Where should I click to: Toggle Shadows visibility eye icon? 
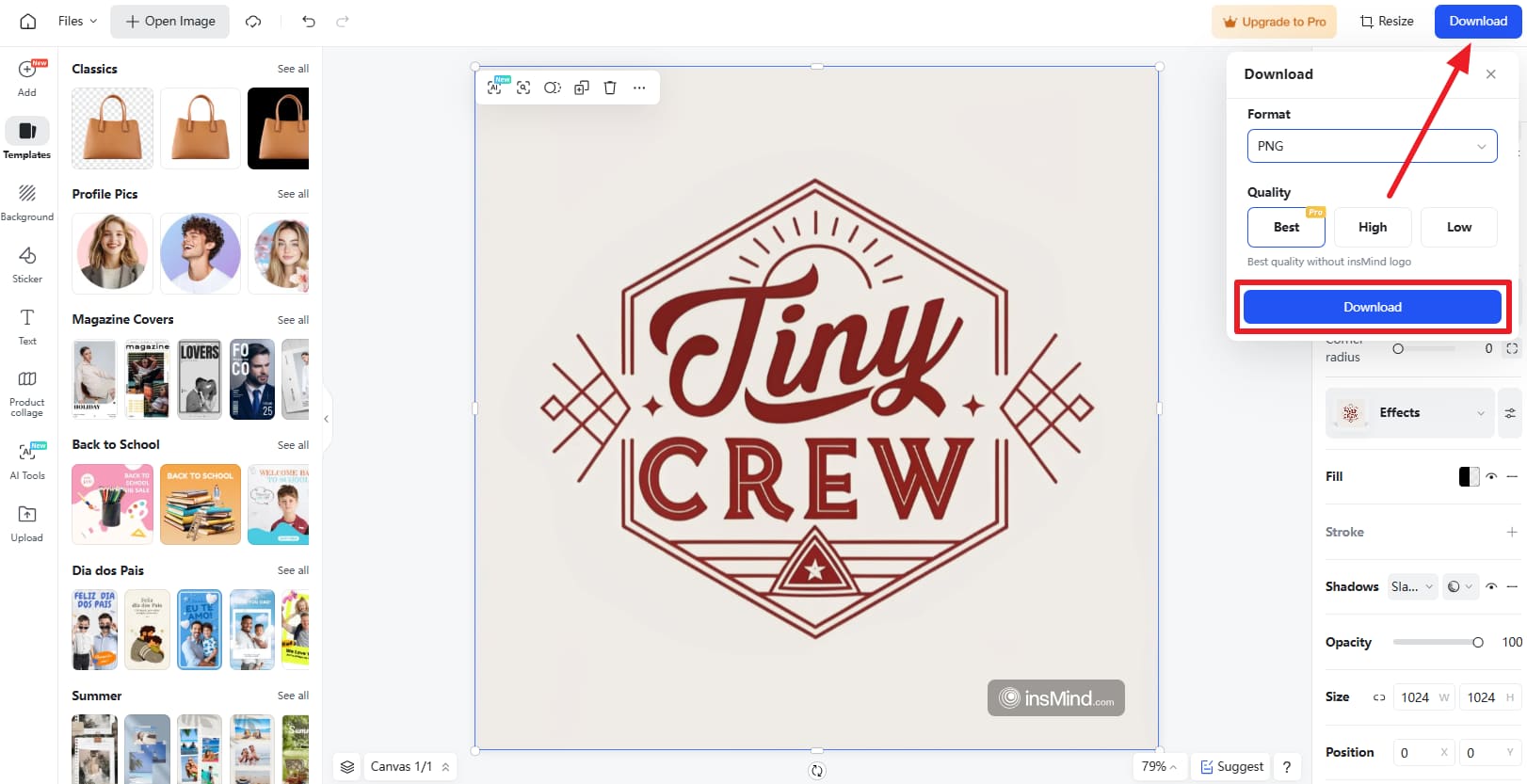point(1491,586)
